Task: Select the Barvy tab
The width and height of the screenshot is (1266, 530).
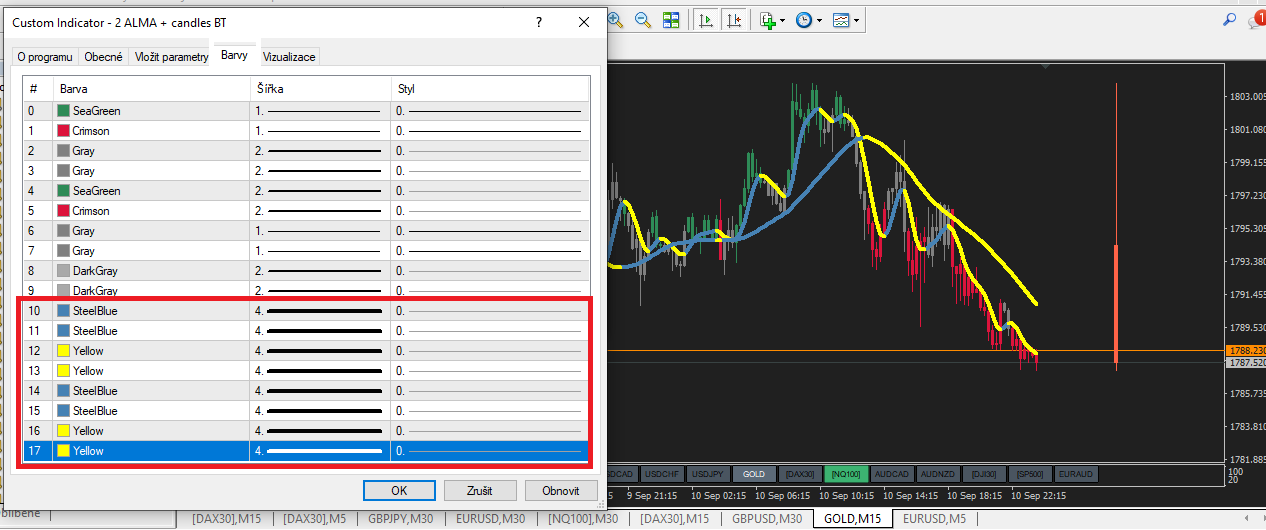Action: 235,56
